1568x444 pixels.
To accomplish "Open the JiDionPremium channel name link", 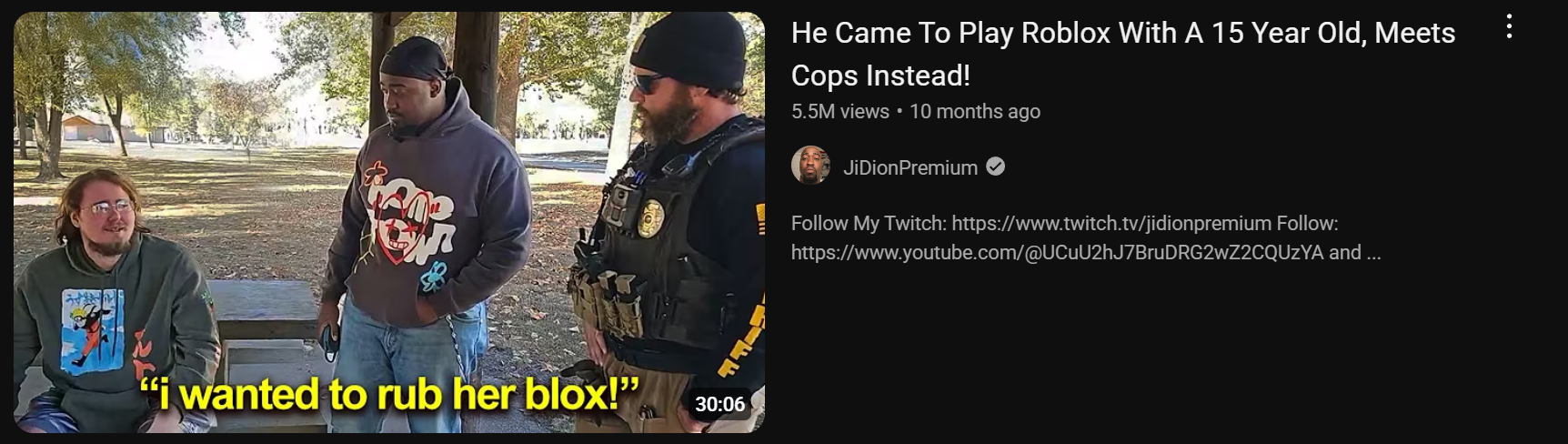I will [910, 167].
